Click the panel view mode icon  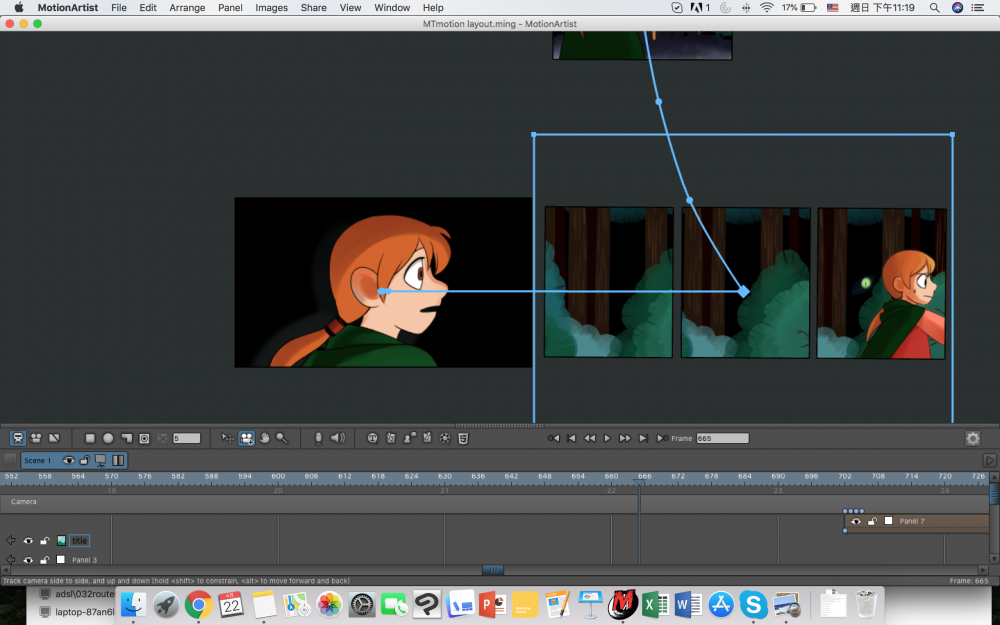pos(54,438)
